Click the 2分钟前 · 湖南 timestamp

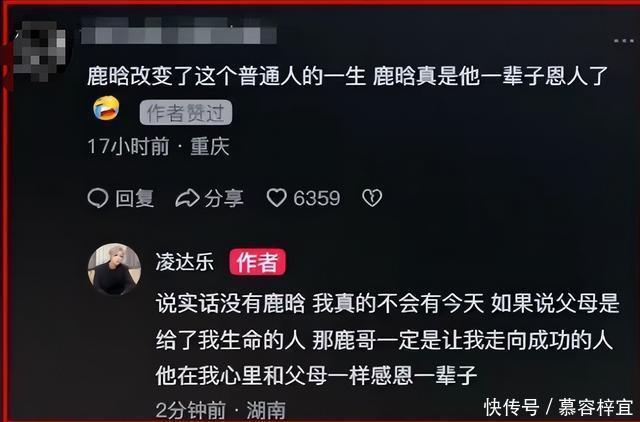[x=221, y=411]
